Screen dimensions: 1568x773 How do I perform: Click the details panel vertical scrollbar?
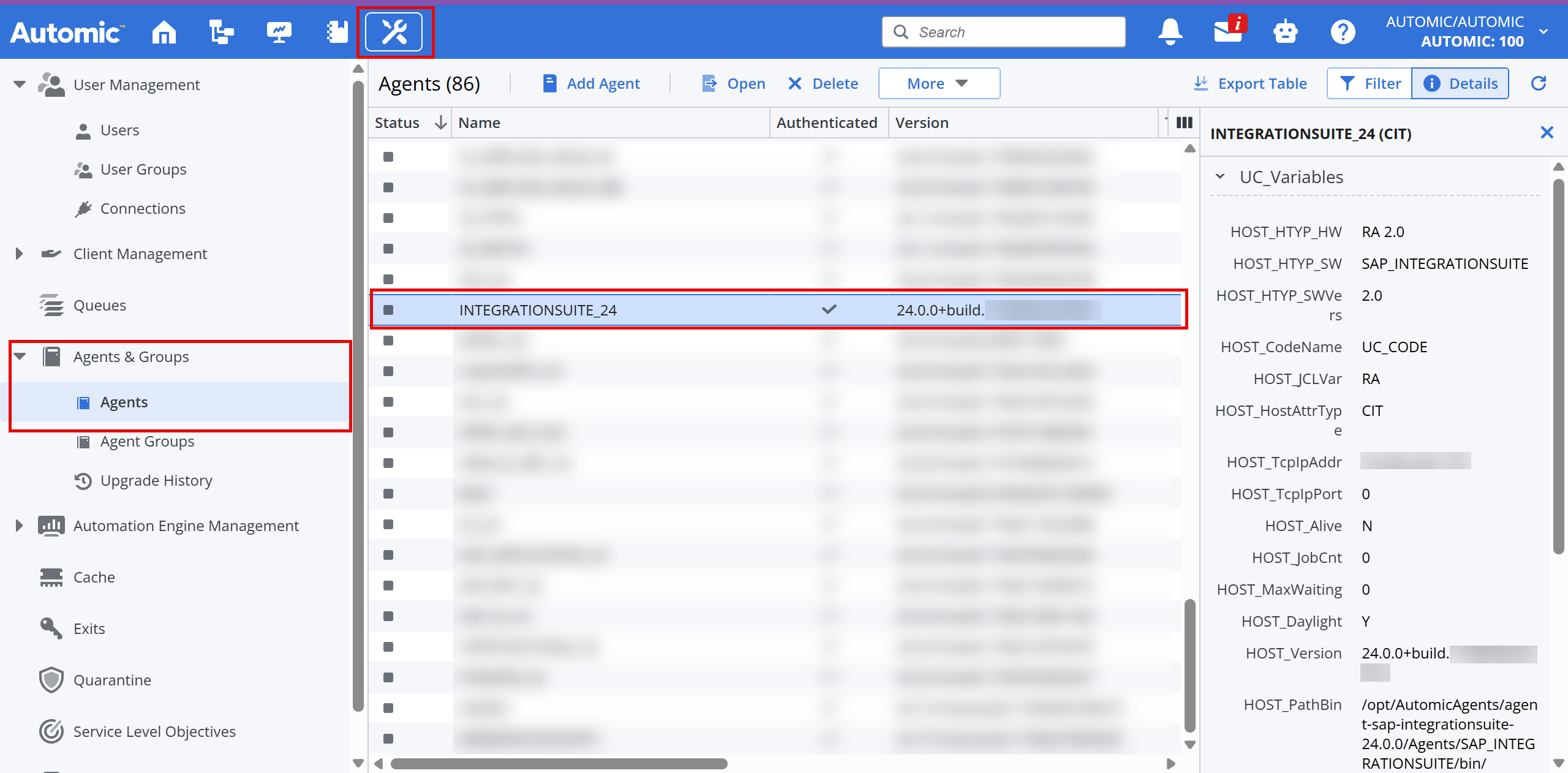coord(1559,366)
